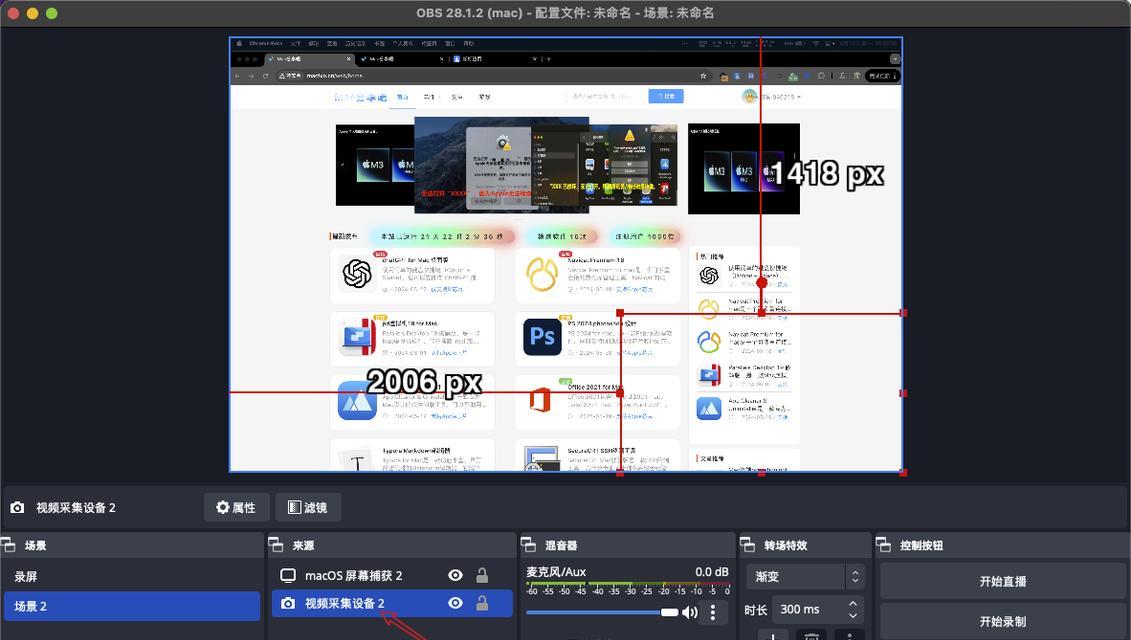Click the camera icon beside the source toolbar's 视频采集设备 2
This screenshot has height=640, width=1131.
[17, 507]
